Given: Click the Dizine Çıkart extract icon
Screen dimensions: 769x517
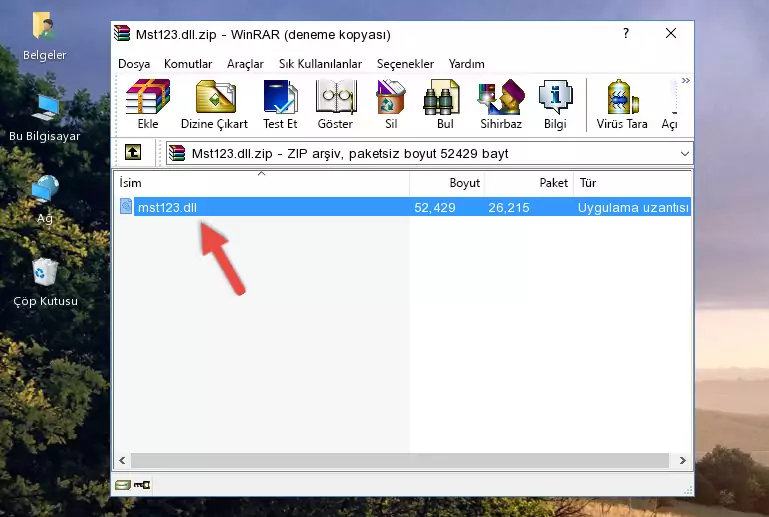Looking at the screenshot, I should [214, 104].
